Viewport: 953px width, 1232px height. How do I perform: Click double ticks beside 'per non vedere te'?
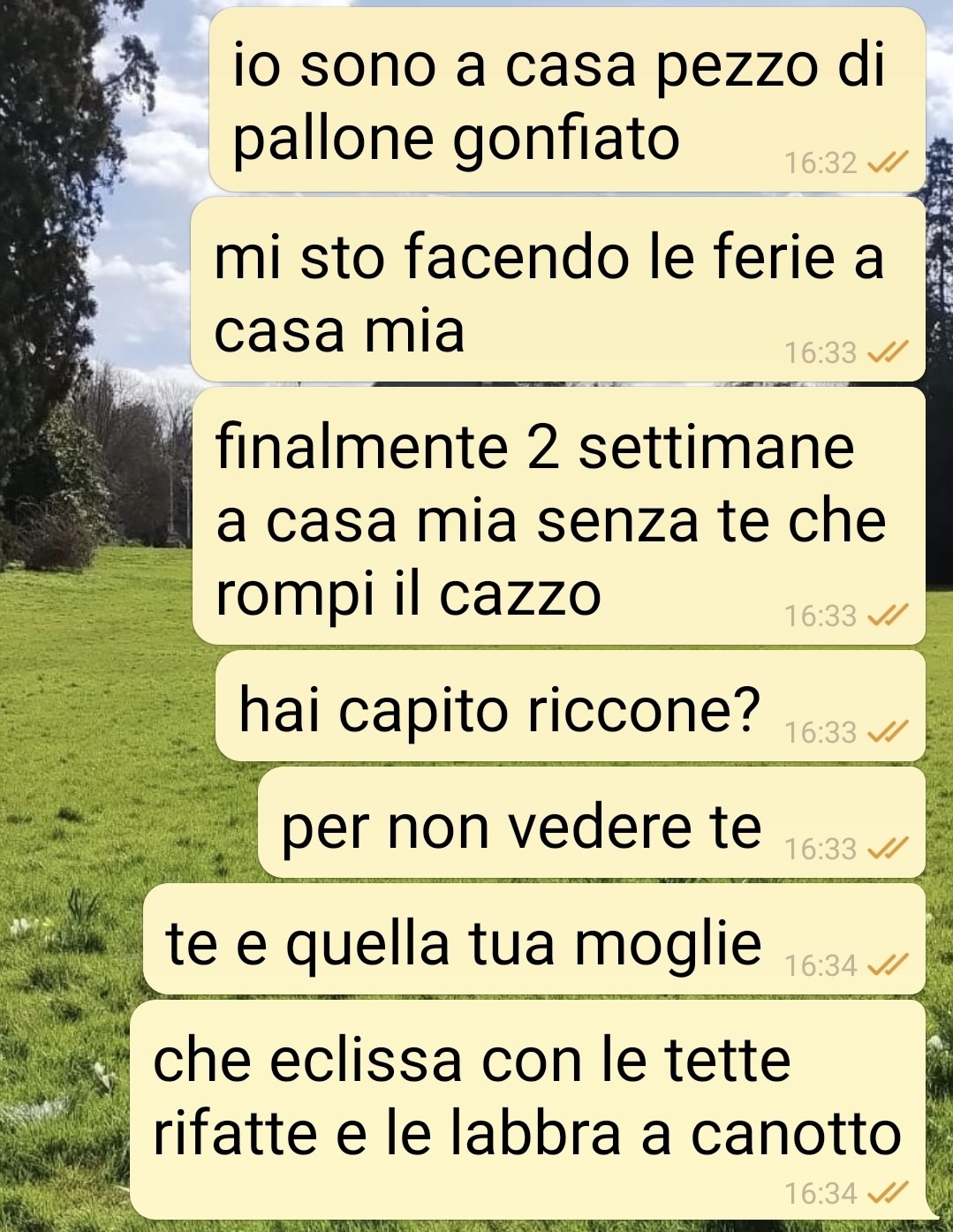point(888,849)
